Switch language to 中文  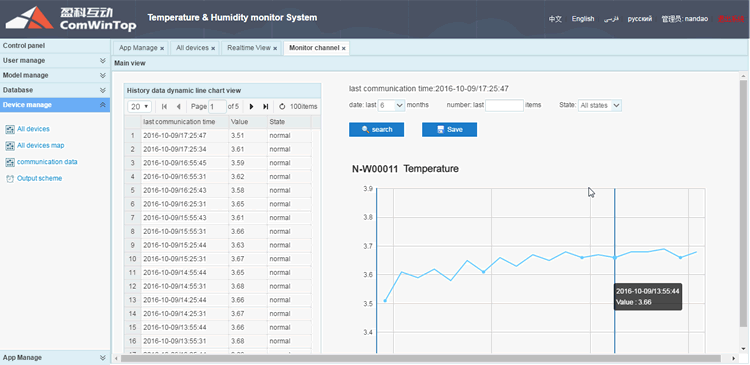click(555, 19)
